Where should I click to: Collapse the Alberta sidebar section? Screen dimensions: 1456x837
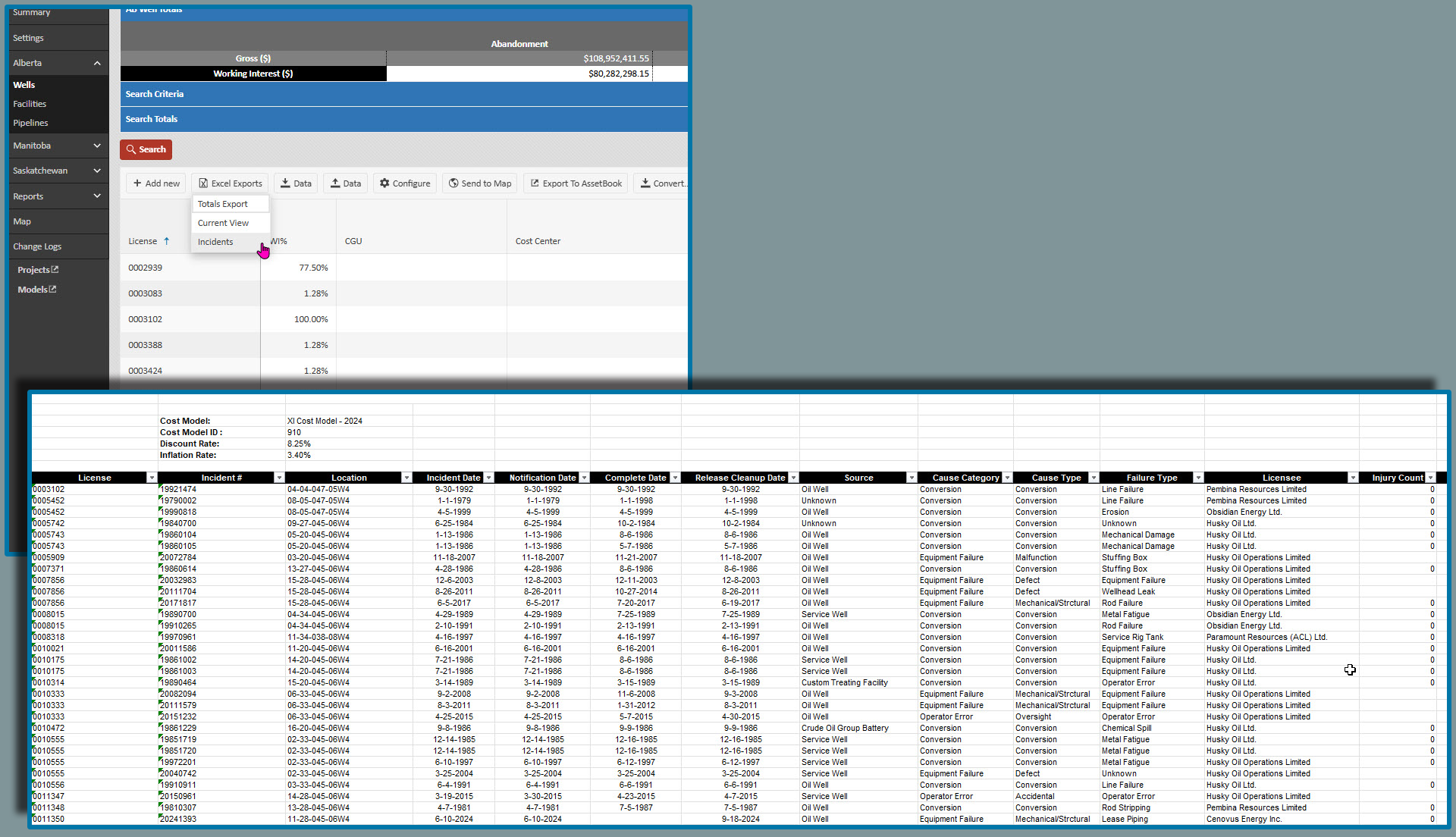click(97, 63)
